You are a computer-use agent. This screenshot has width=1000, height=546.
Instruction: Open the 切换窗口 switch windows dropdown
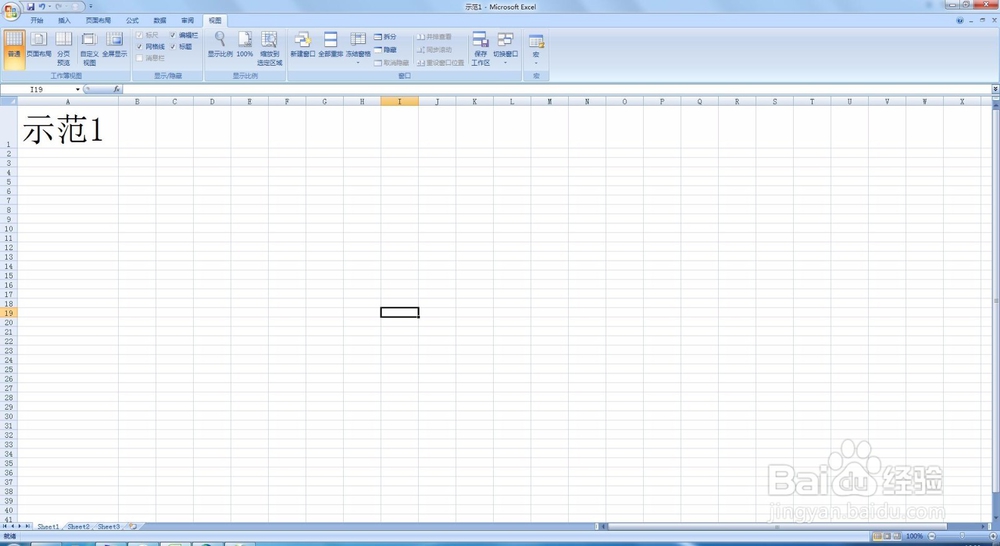(505, 48)
